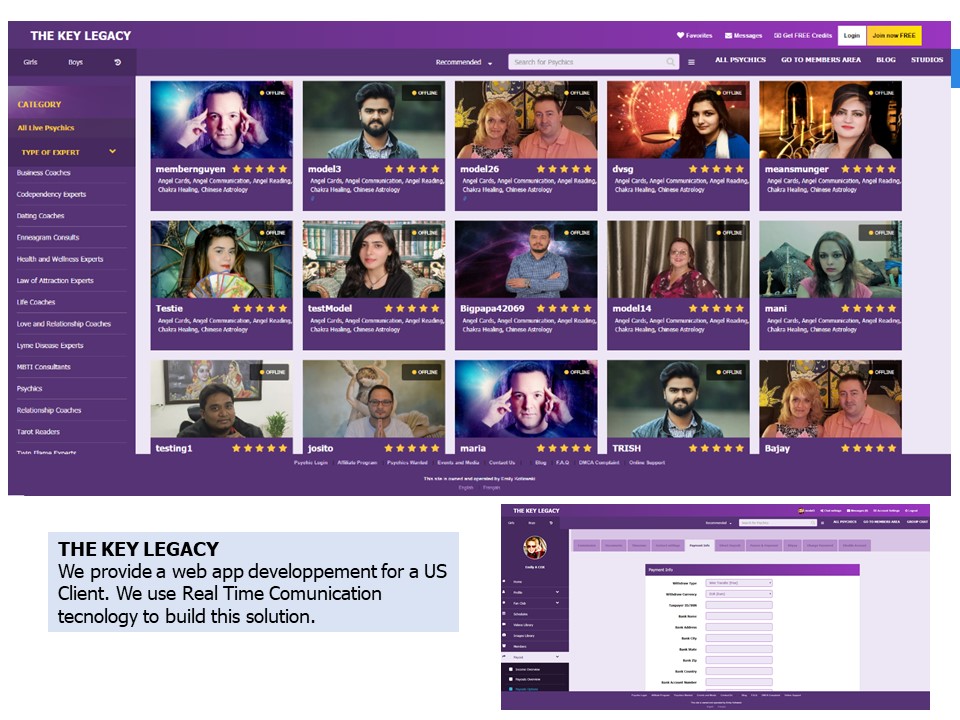Image resolution: width=960 pixels, height=720 pixels.
Task: Select Codependency Experts category
Action: 51,194
